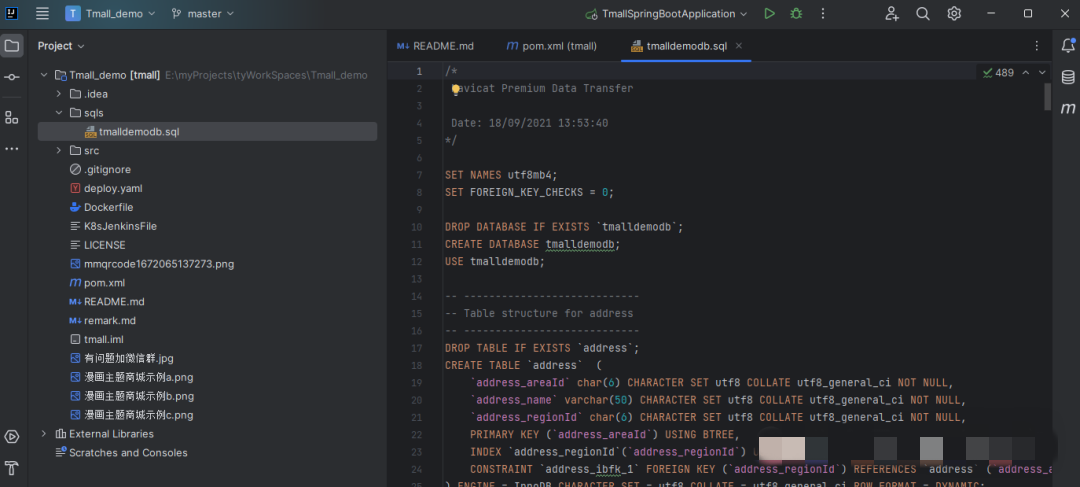Expand the src folder
Image resolution: width=1080 pixels, height=487 pixels.
pyautogui.click(x=59, y=151)
